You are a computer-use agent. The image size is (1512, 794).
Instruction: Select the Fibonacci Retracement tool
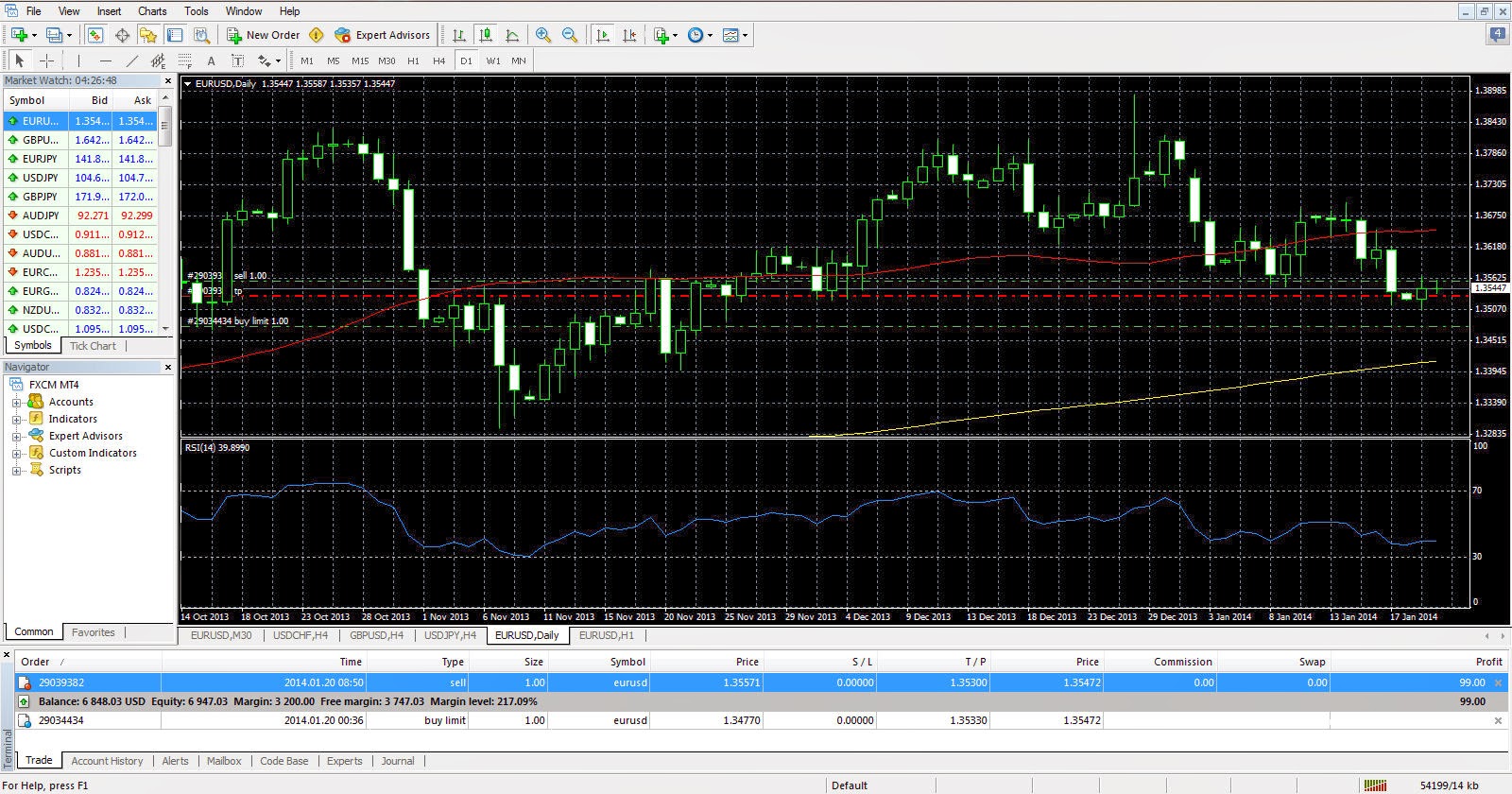(184, 60)
